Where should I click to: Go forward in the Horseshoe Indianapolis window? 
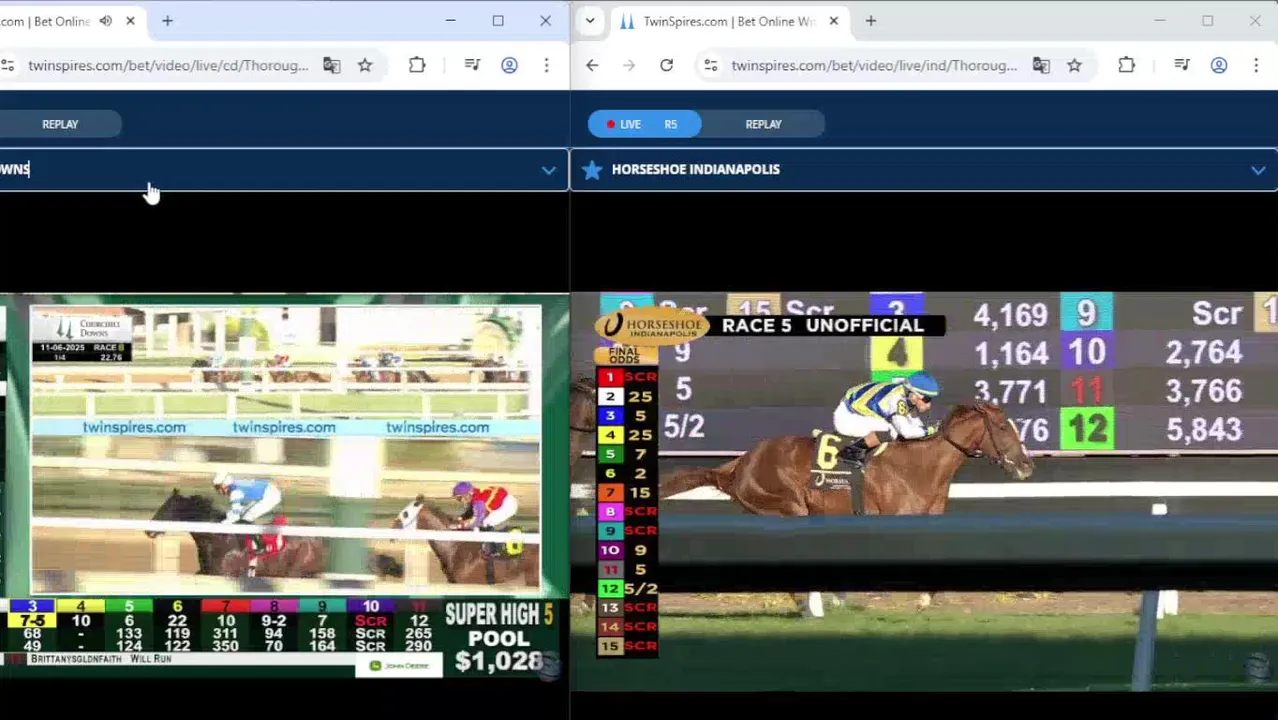pyautogui.click(x=629, y=65)
